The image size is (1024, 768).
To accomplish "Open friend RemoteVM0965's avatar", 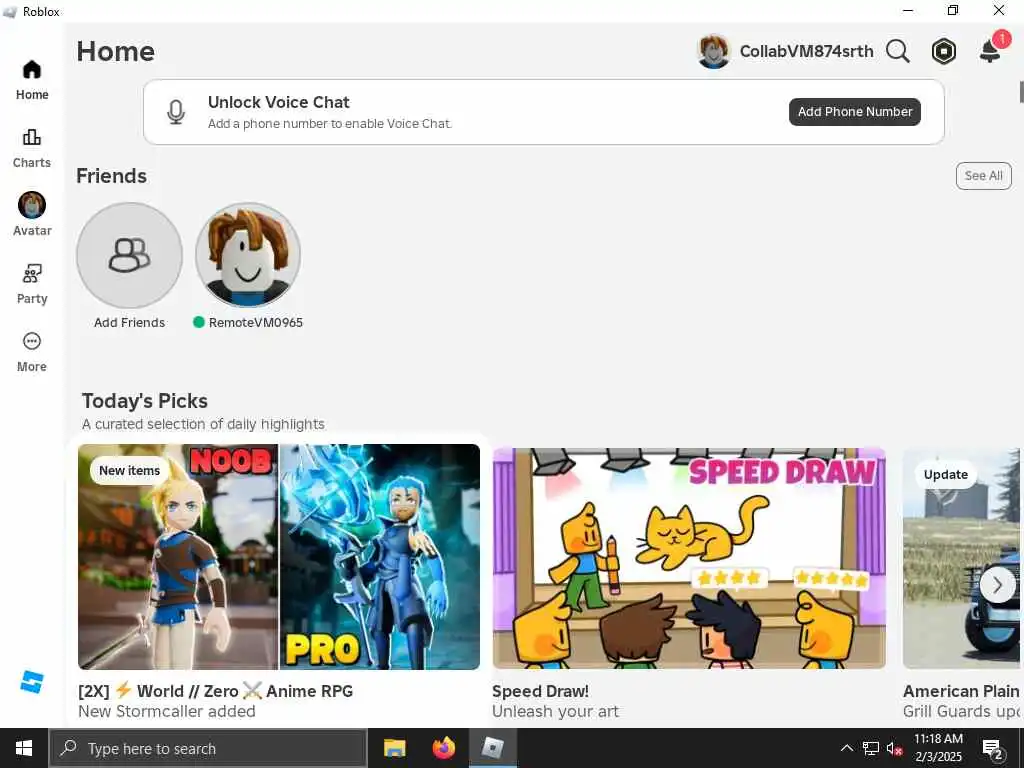I will point(248,255).
